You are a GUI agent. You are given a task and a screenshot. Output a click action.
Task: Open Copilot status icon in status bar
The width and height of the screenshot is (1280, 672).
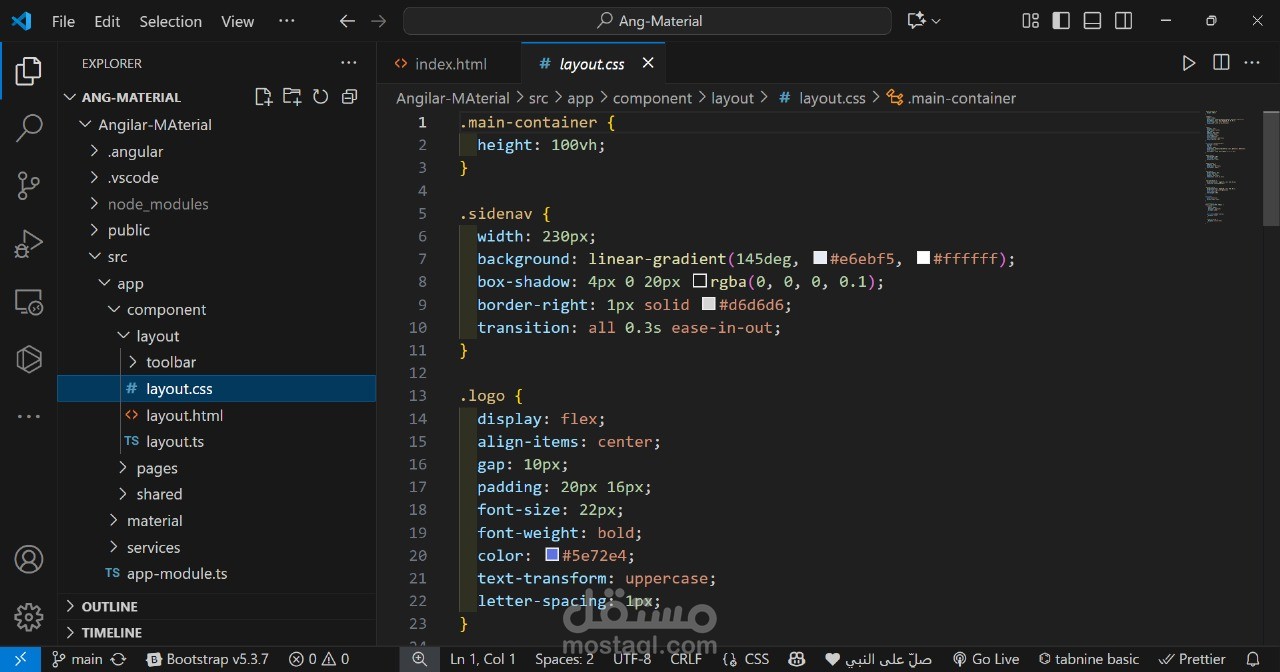tap(796, 659)
